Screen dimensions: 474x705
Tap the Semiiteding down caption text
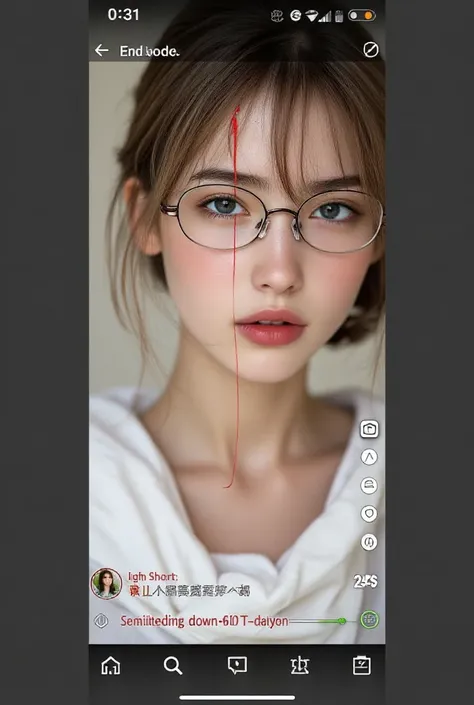[x=204, y=621]
